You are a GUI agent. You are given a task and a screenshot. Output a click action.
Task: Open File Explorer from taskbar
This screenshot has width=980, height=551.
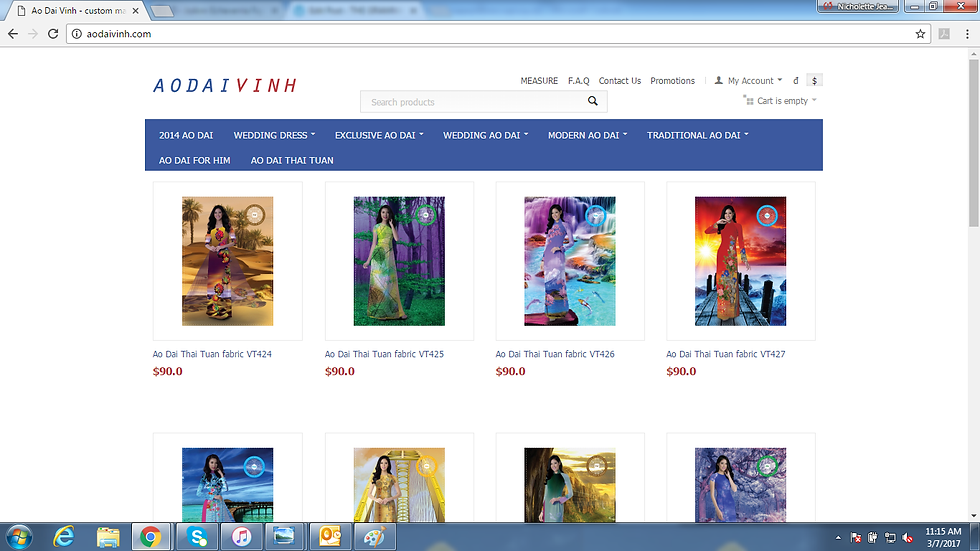tap(108, 537)
